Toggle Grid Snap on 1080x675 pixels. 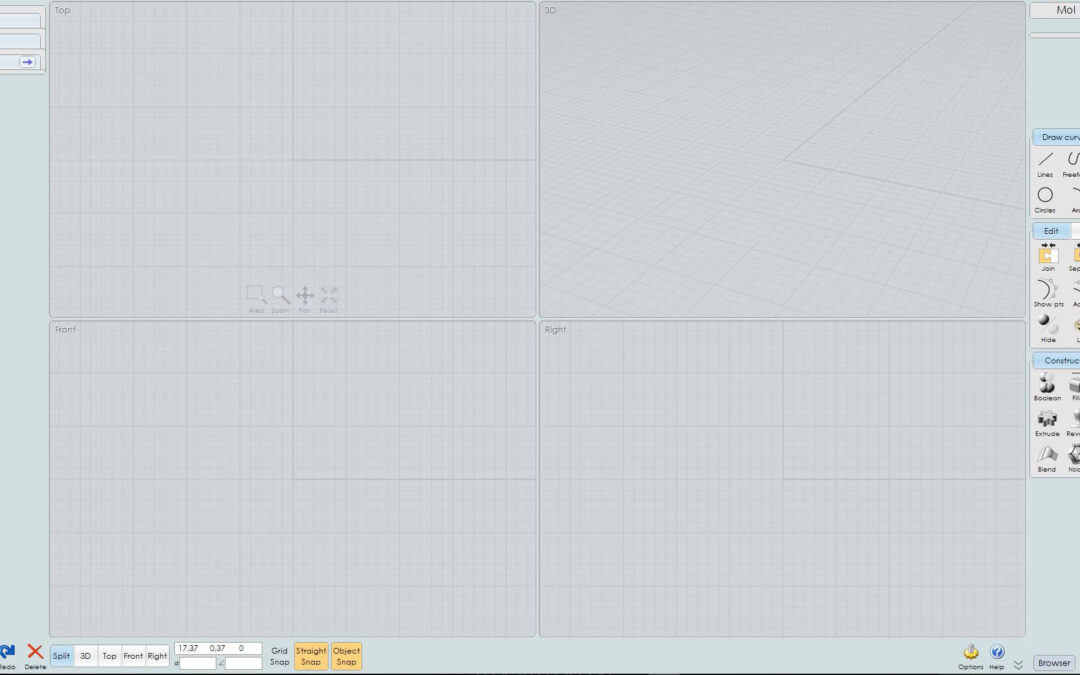[x=279, y=656]
